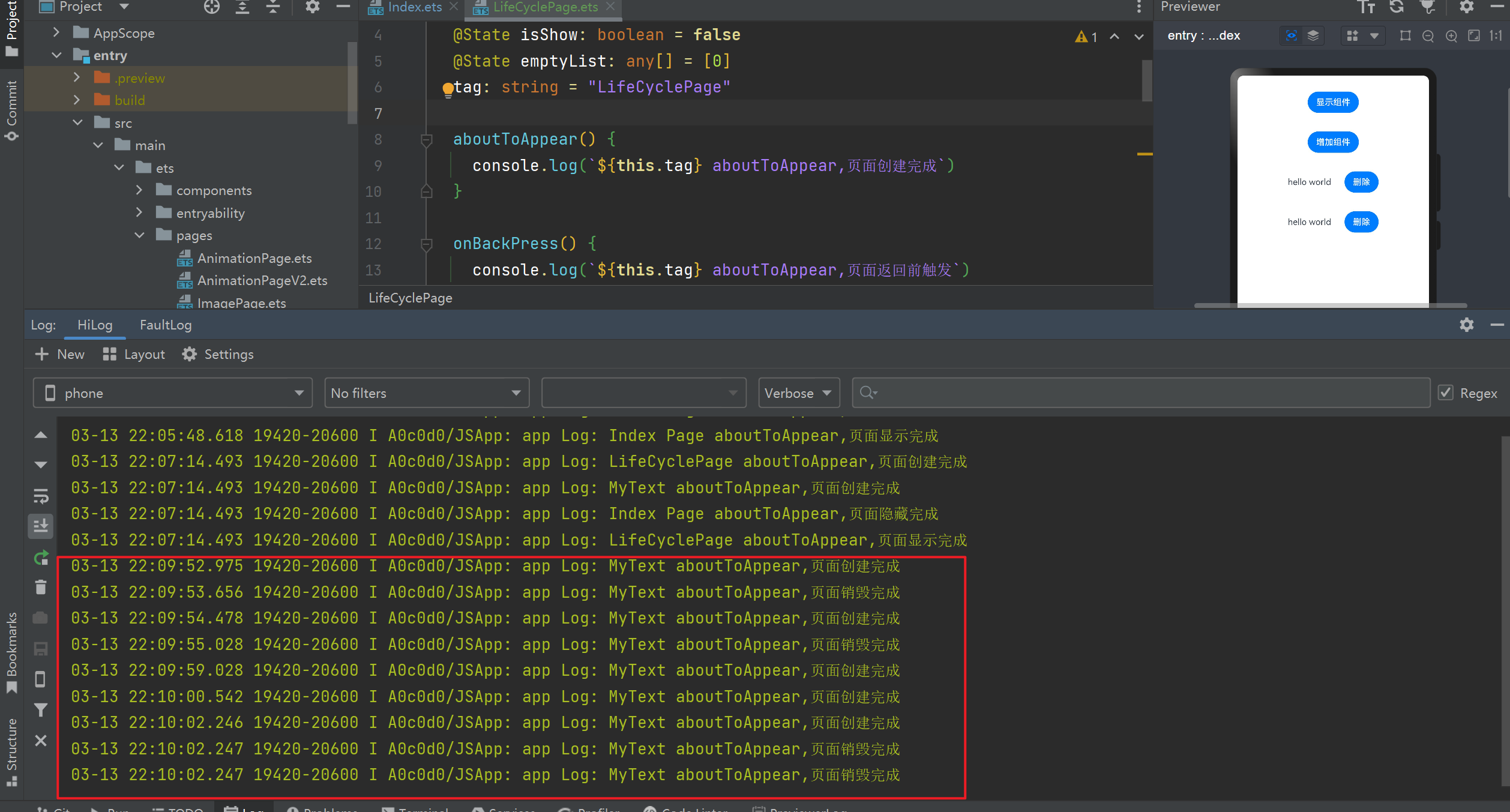Image resolution: width=1510 pixels, height=812 pixels.
Task: Expand the components folder in tree
Action: [139, 190]
